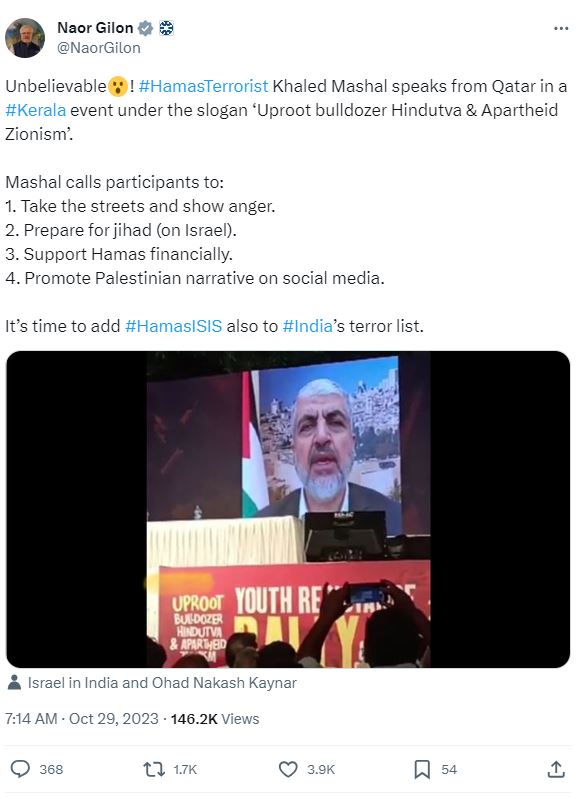Click the blue verified badge icon
The image size is (583, 799).
point(146,28)
